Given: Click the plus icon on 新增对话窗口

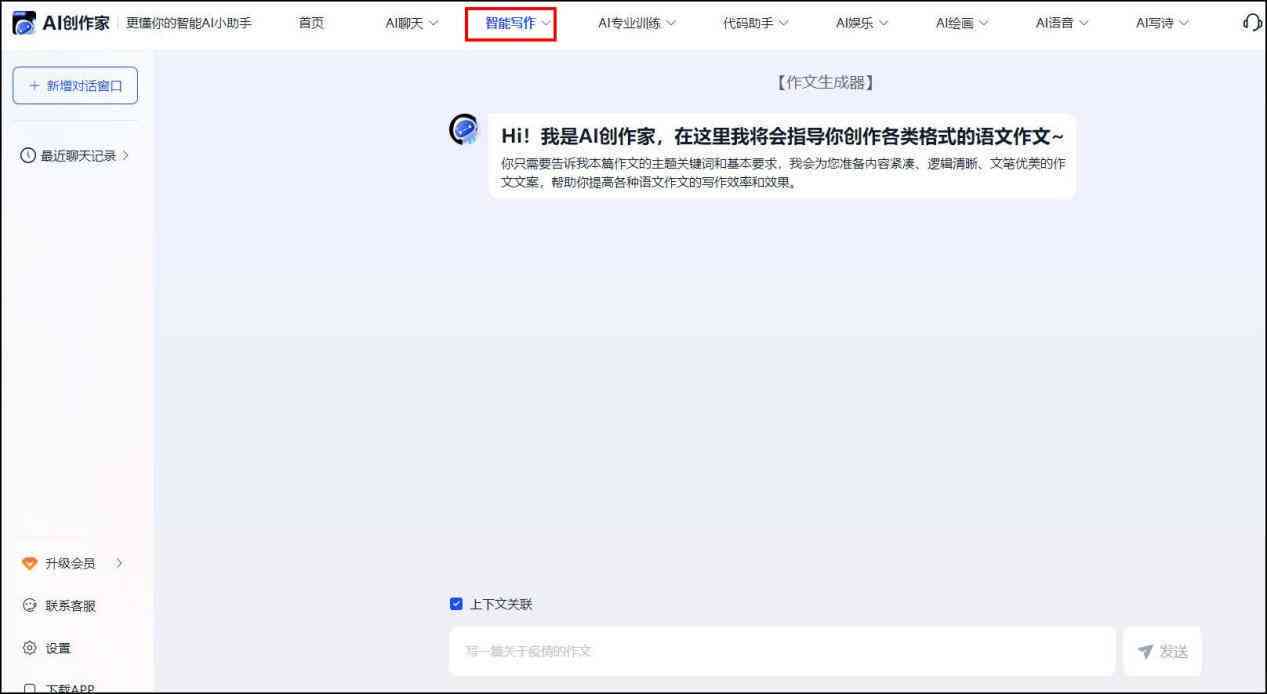Looking at the screenshot, I should (34, 86).
